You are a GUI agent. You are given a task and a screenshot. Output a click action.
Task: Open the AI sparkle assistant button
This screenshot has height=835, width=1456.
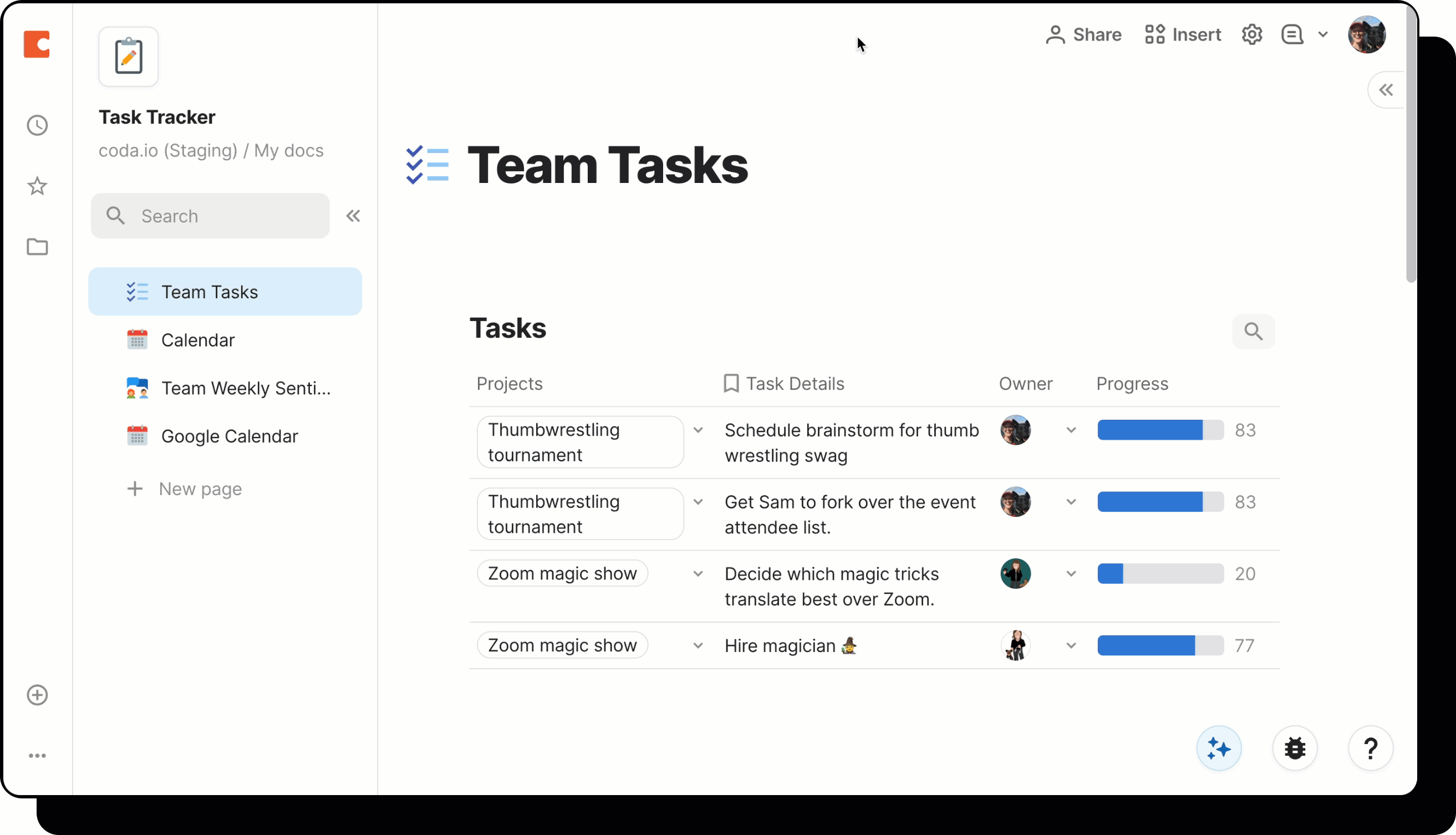pyautogui.click(x=1219, y=749)
